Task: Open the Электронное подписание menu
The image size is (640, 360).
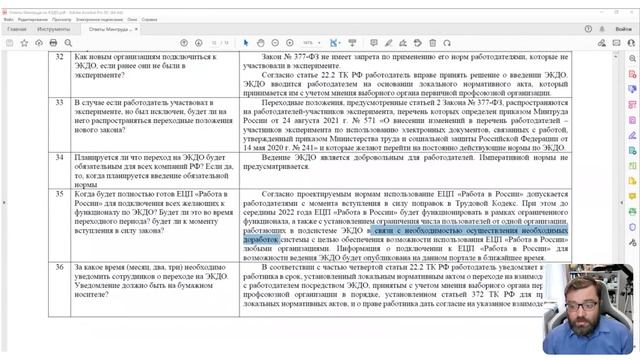Action: coord(99,19)
